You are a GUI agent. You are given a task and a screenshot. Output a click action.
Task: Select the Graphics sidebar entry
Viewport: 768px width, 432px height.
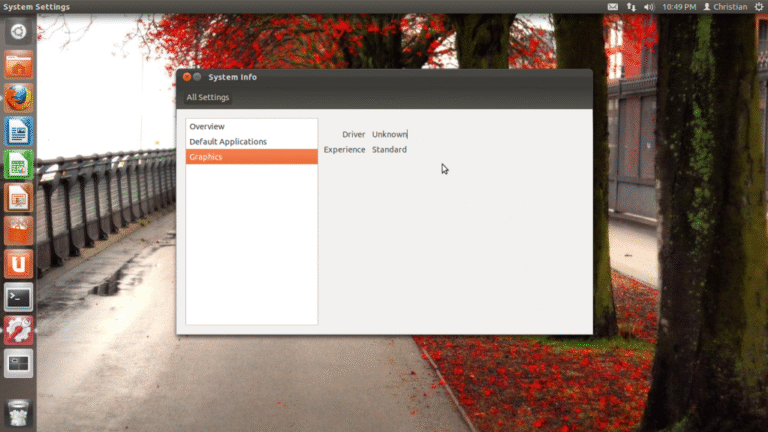(206, 157)
